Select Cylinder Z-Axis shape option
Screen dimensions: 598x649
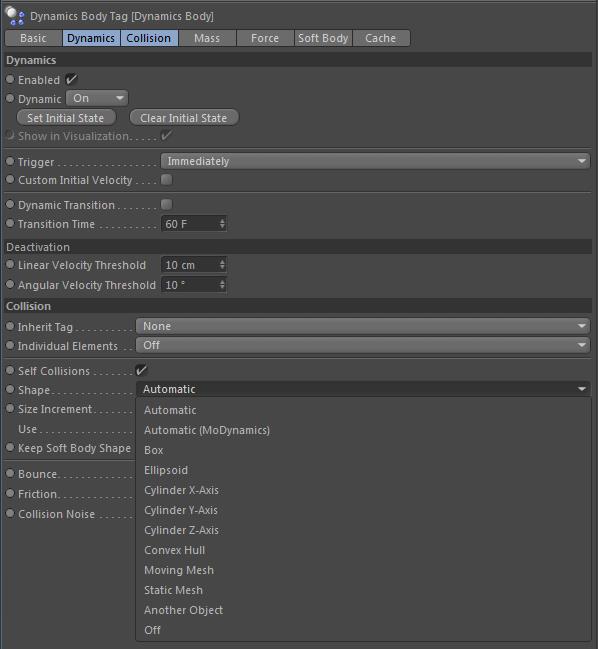click(x=363, y=530)
